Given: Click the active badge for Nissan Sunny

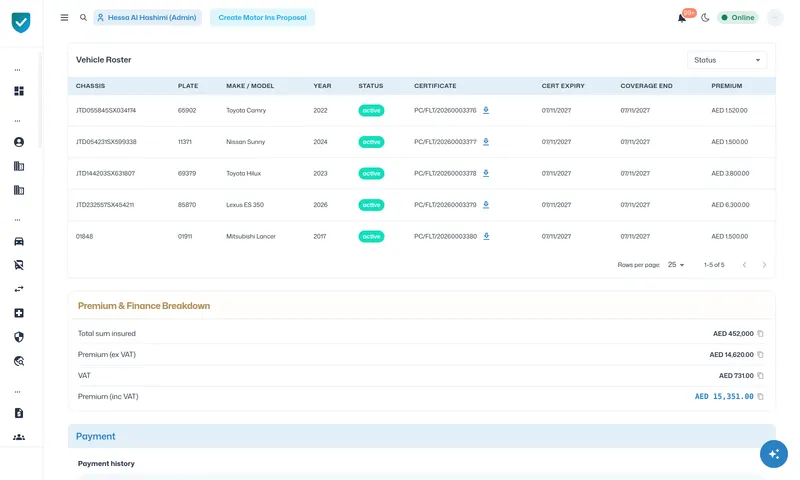Looking at the screenshot, I should (371, 142).
